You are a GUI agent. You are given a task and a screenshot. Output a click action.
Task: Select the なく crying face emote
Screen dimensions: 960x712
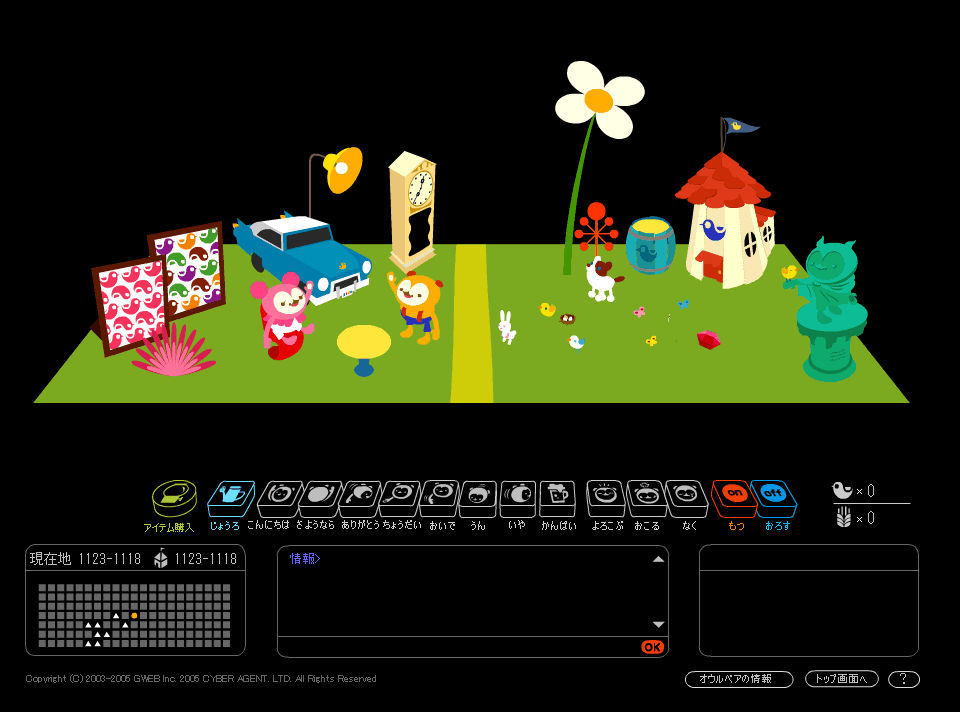(687, 497)
